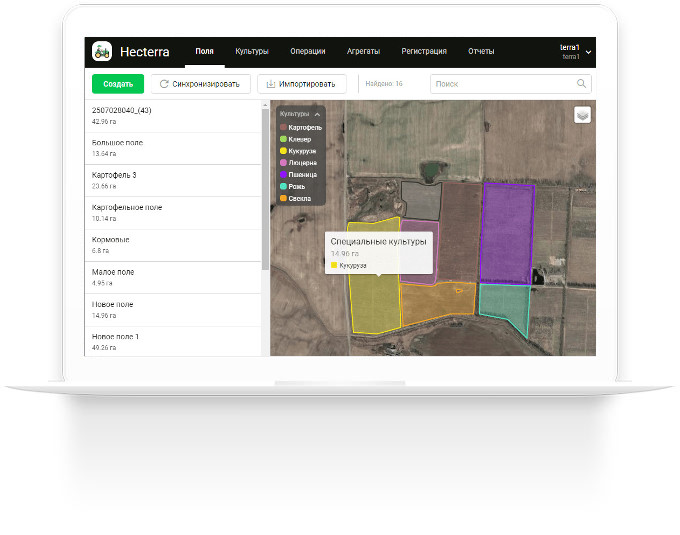This screenshot has width=680, height=535.
Task: Click the magnifier icon in search box
Action: click(x=582, y=84)
